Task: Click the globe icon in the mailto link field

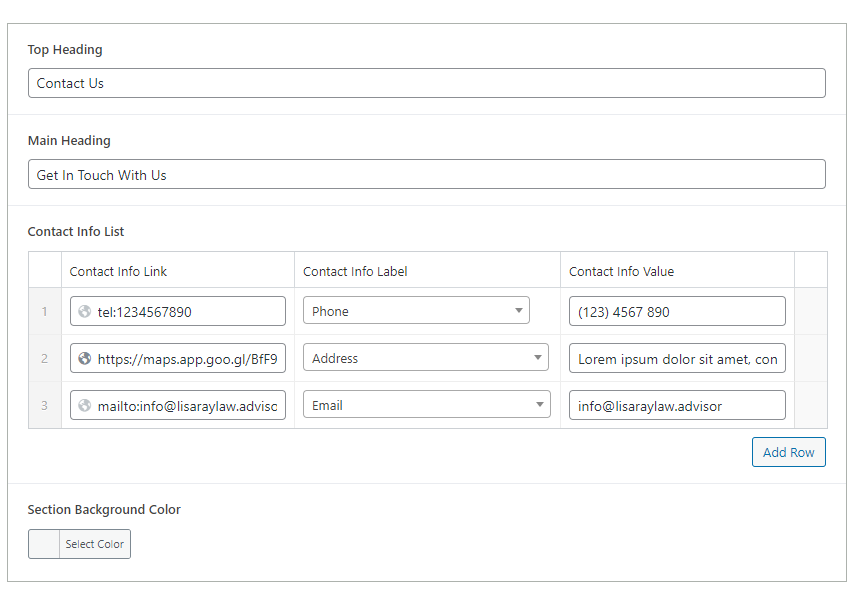Action: tap(83, 405)
